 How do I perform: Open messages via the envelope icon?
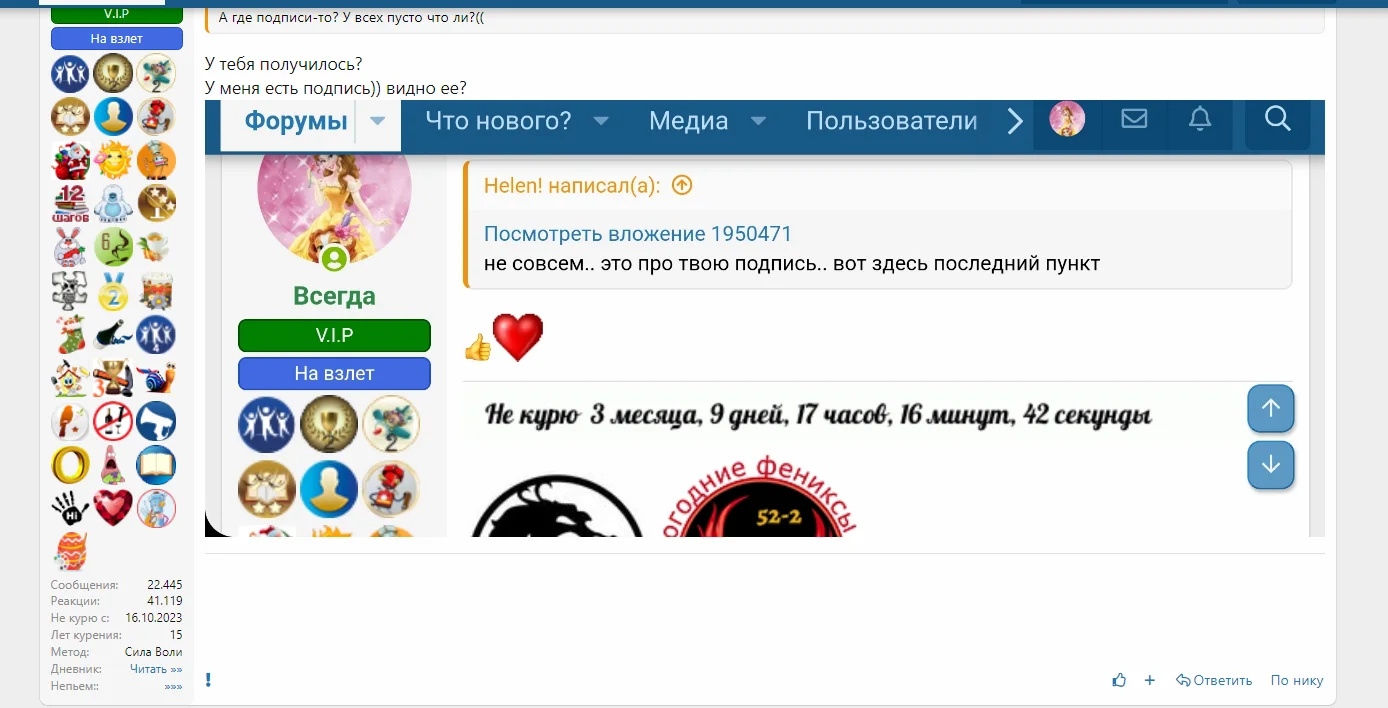(1134, 119)
